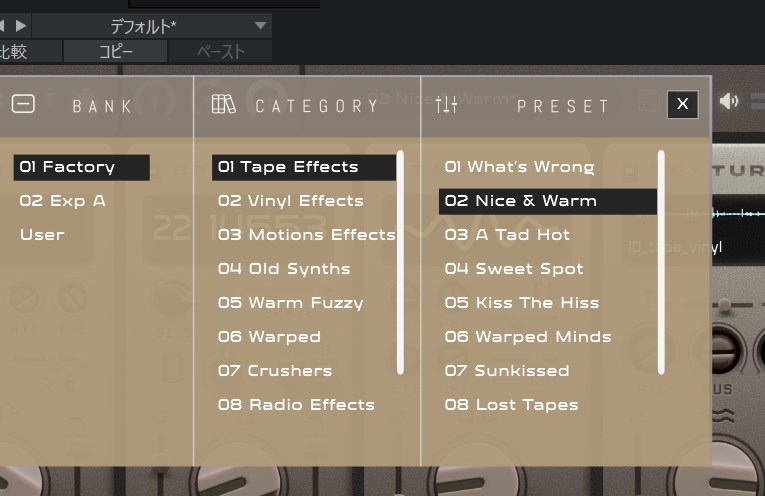Click the Preset list scrollbar
The height and width of the screenshot is (496, 765).
point(661,262)
